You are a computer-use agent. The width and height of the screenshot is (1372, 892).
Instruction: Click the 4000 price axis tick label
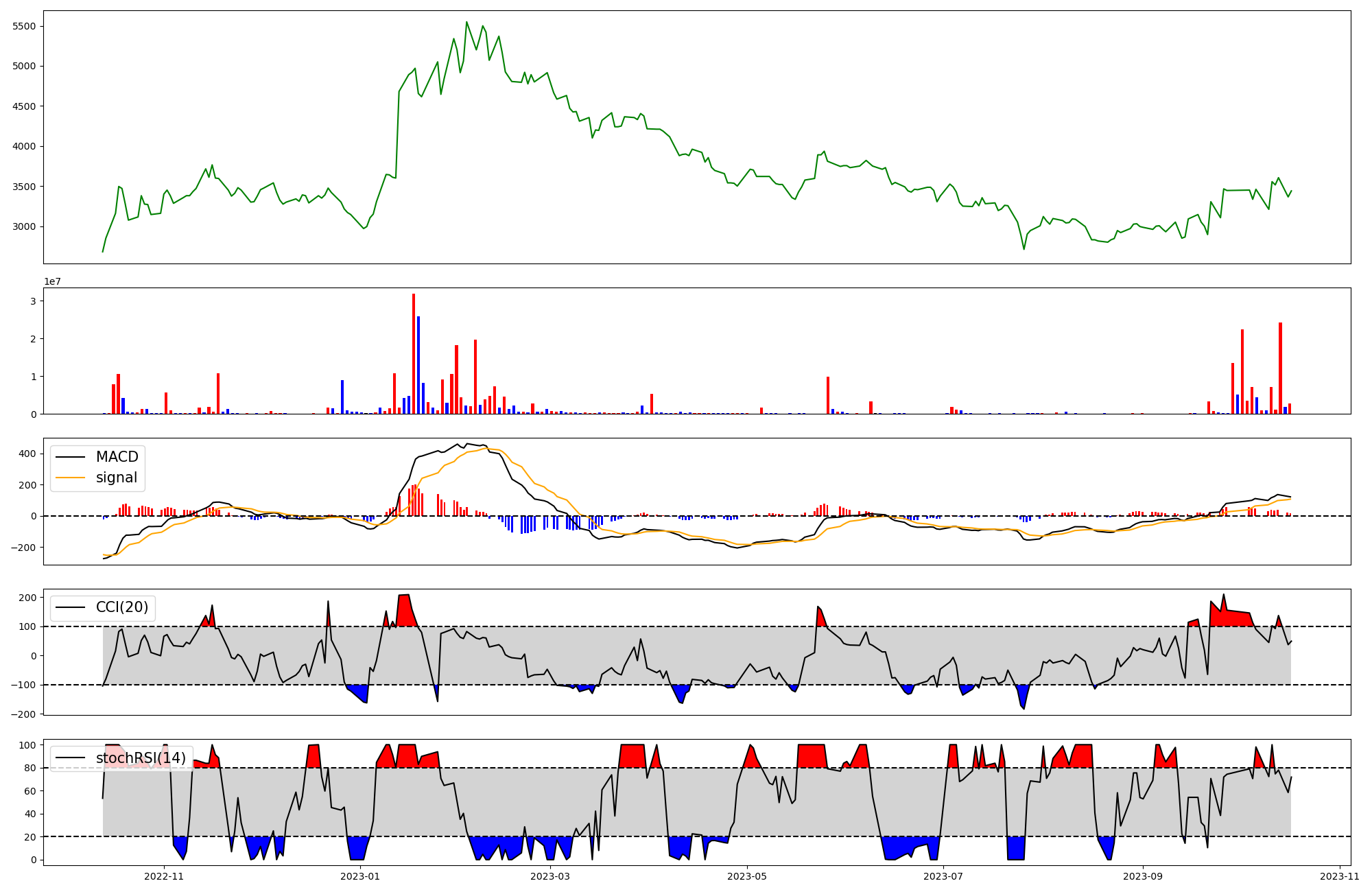tap(24, 146)
